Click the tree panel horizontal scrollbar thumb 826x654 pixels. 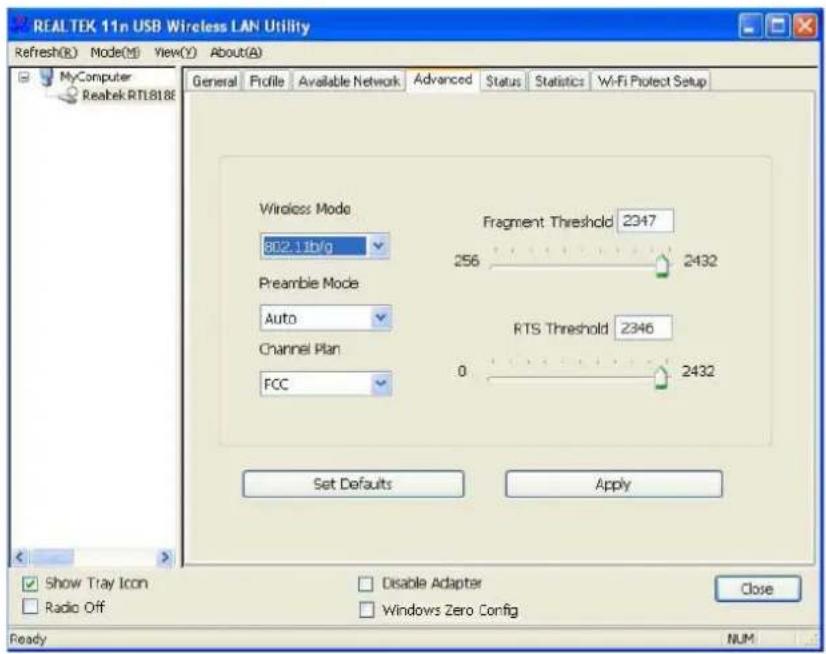(x=52, y=557)
